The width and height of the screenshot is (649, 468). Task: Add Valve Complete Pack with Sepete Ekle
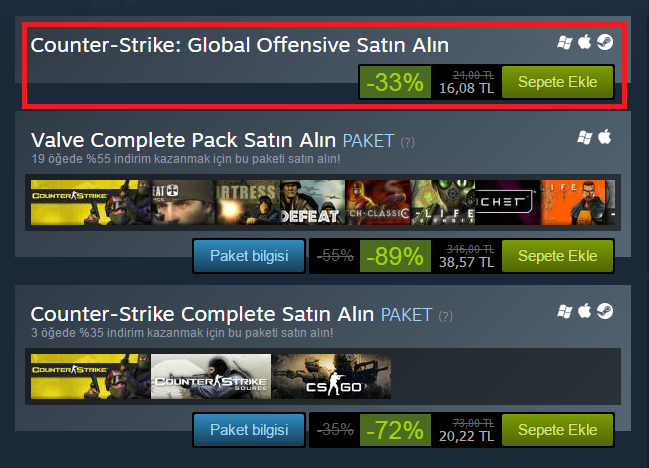pos(557,256)
